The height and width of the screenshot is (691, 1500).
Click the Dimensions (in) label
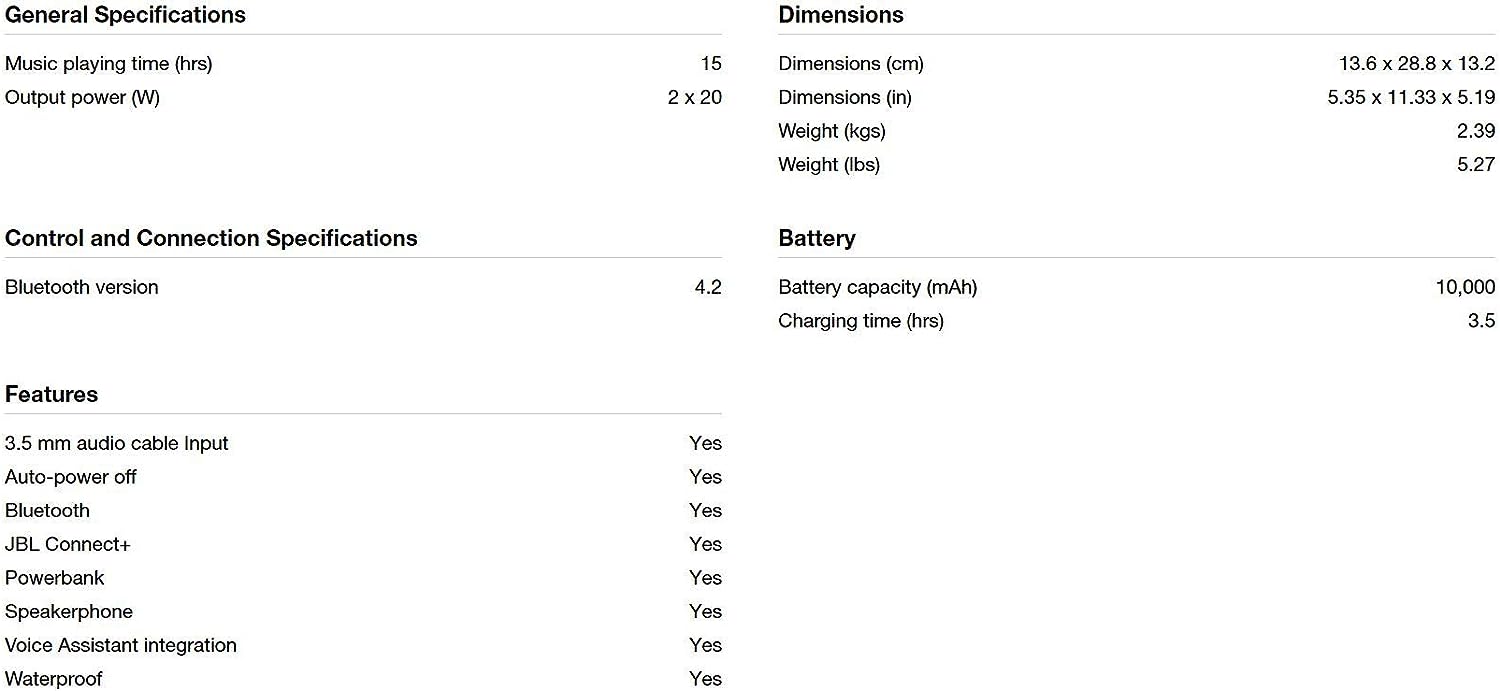[845, 98]
